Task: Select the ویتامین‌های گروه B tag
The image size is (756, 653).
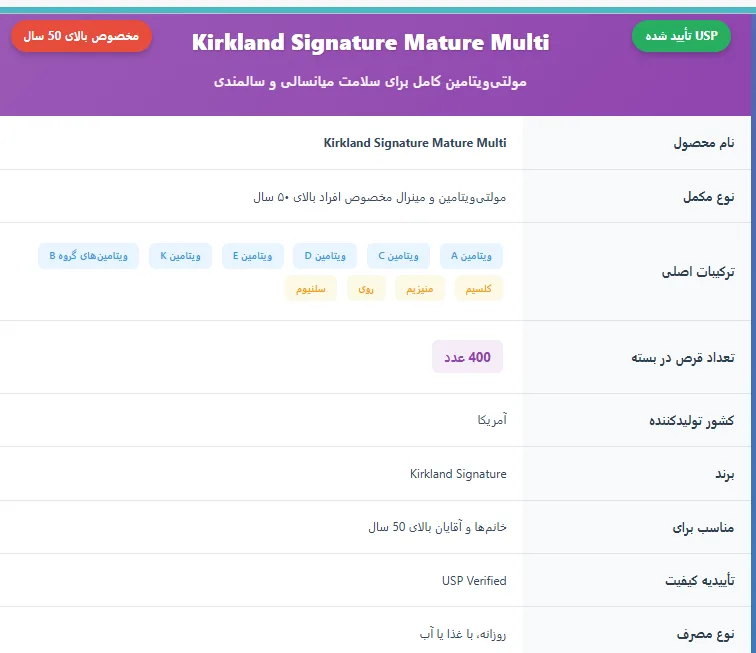Action: [x=88, y=256]
